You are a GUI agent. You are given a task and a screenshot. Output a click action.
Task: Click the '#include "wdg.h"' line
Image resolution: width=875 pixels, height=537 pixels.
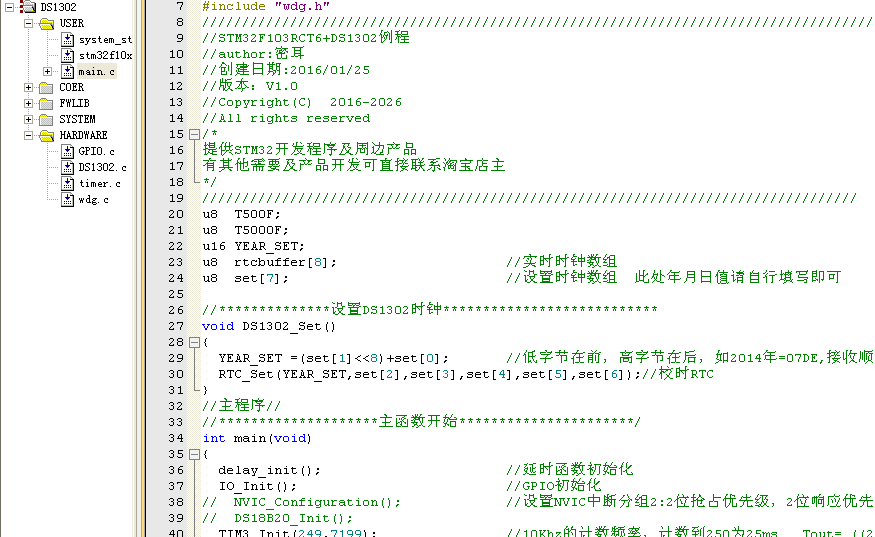click(x=266, y=6)
